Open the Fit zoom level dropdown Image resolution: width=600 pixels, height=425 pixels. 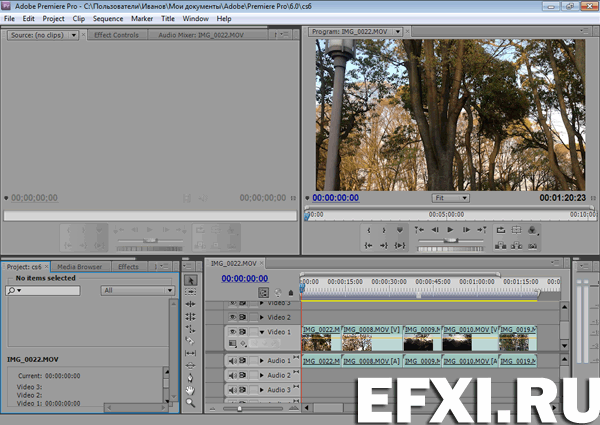pos(451,198)
